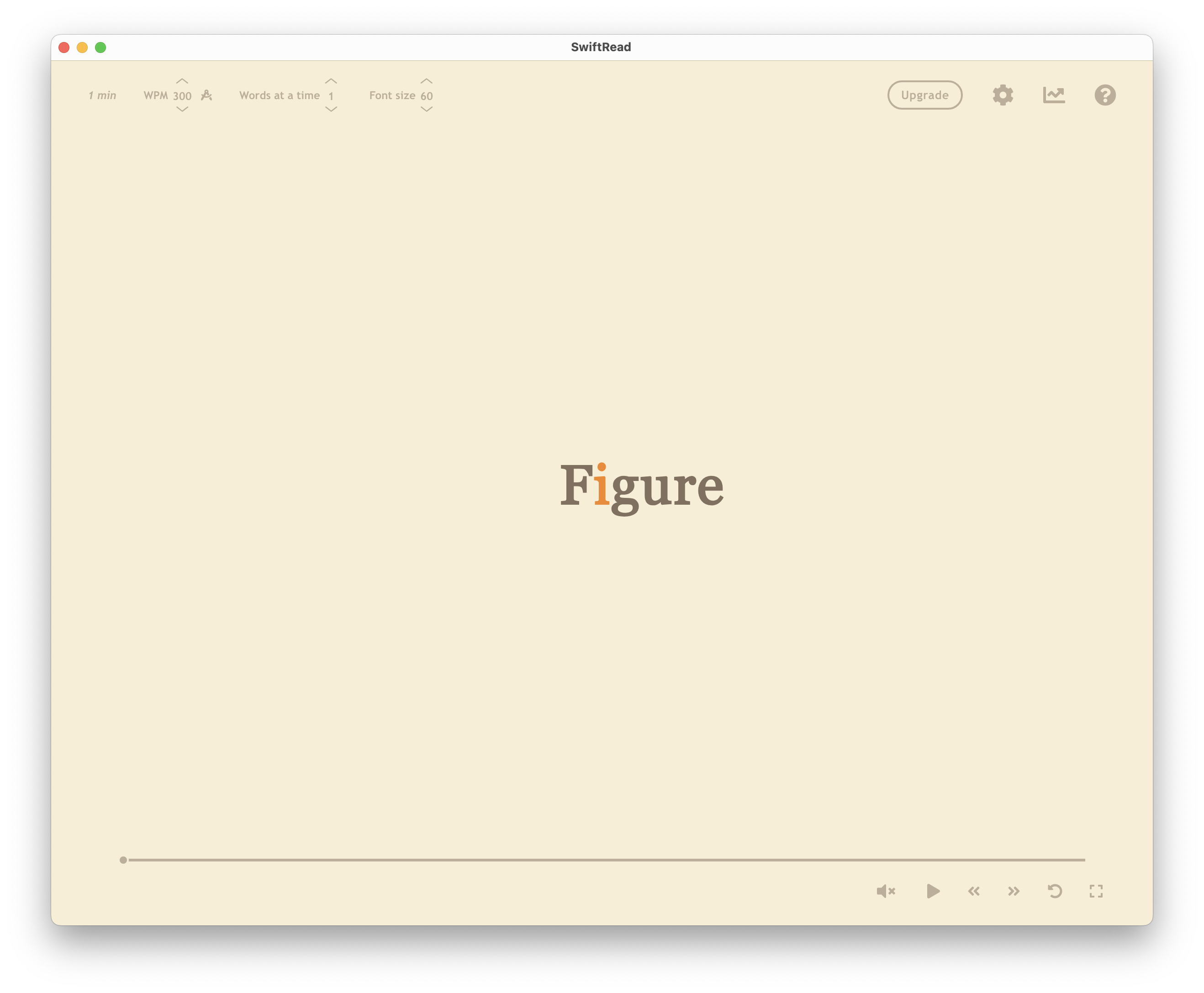Click the 1 min time estimate label

102,95
